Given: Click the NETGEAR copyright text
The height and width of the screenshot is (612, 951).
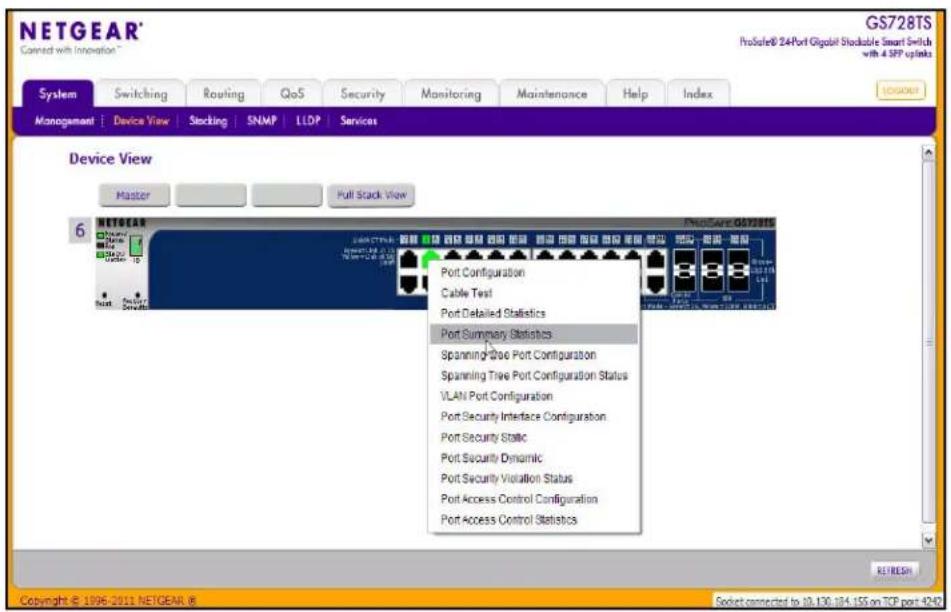Looking at the screenshot, I should coord(108,600).
